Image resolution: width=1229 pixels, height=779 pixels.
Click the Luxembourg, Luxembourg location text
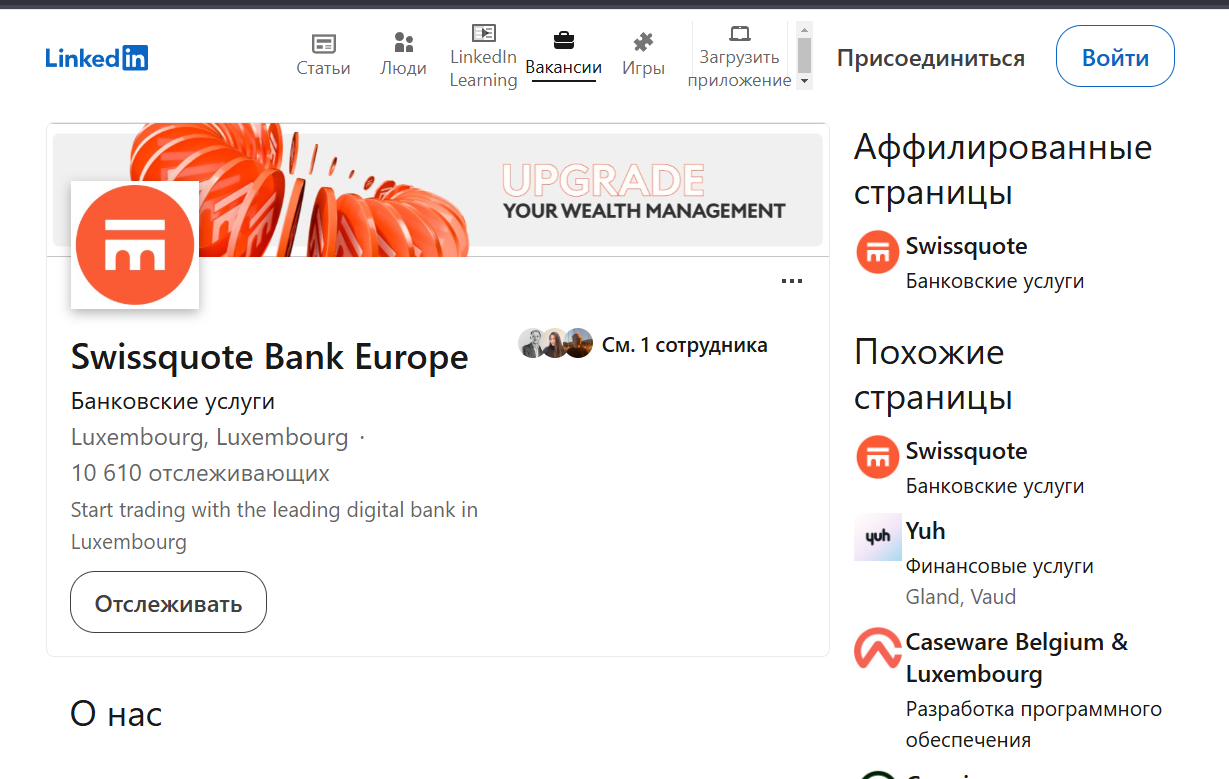210,437
